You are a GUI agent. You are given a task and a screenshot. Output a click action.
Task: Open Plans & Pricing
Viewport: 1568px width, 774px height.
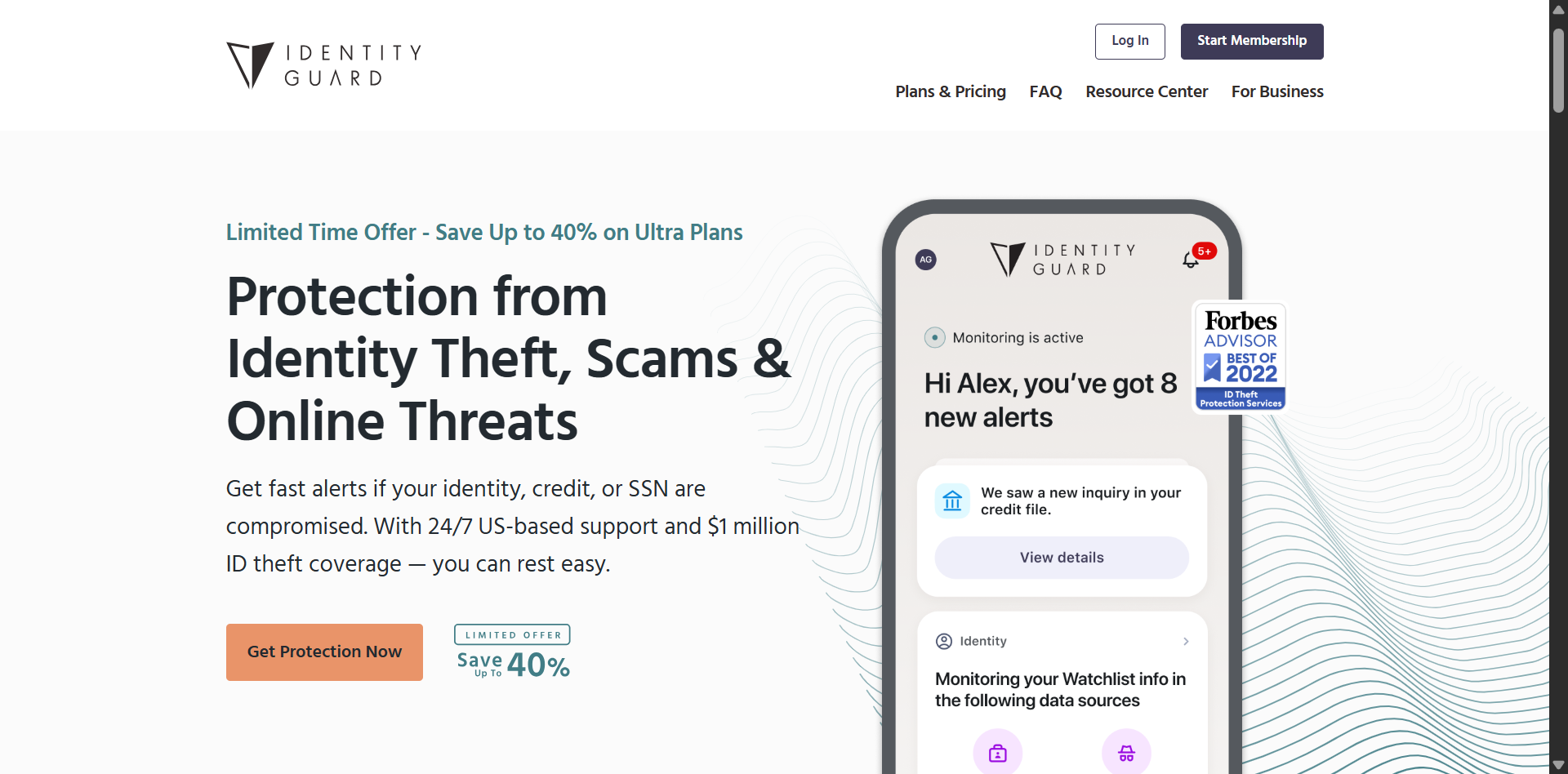950,91
